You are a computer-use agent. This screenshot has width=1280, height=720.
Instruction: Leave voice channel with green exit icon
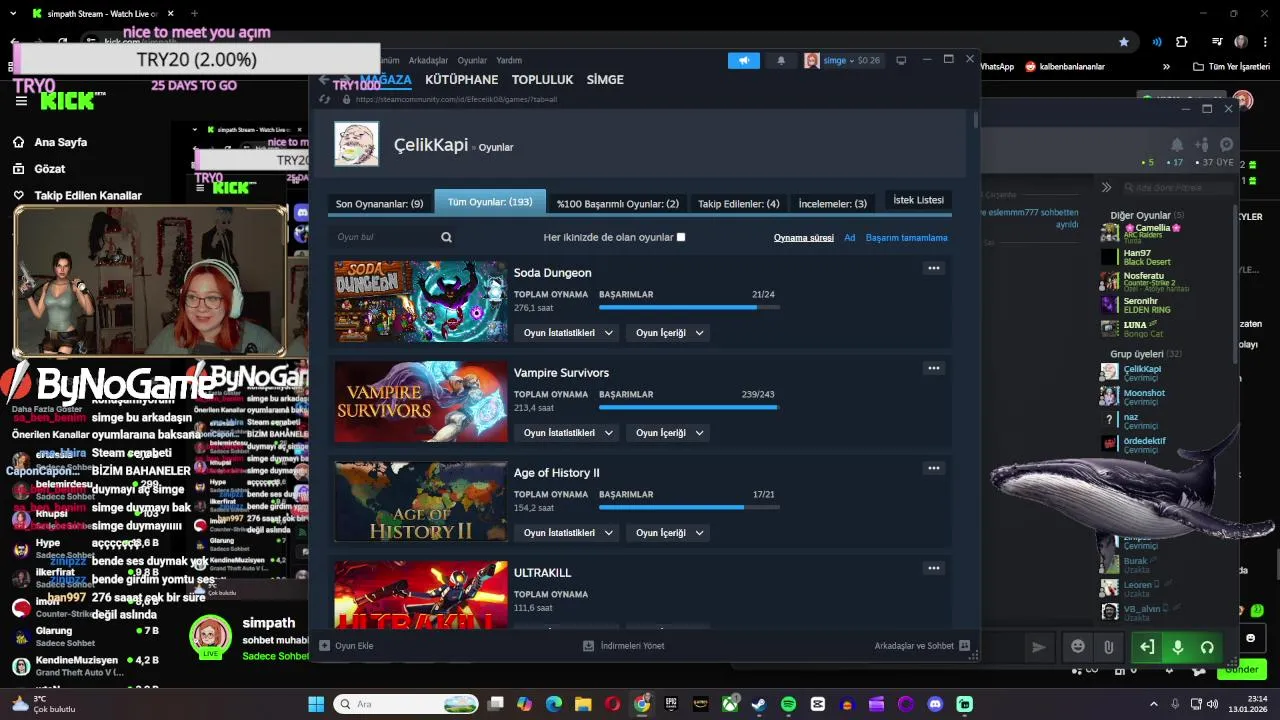pos(1147,647)
